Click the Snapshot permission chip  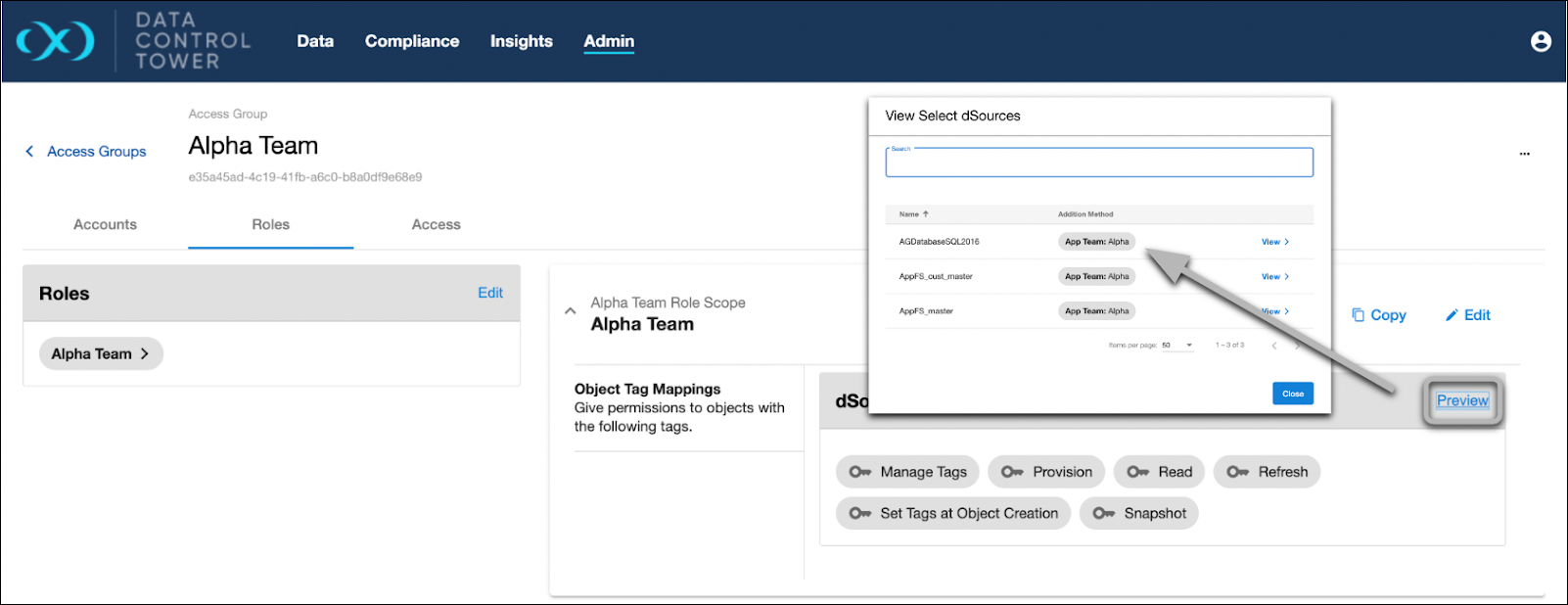click(x=1138, y=513)
